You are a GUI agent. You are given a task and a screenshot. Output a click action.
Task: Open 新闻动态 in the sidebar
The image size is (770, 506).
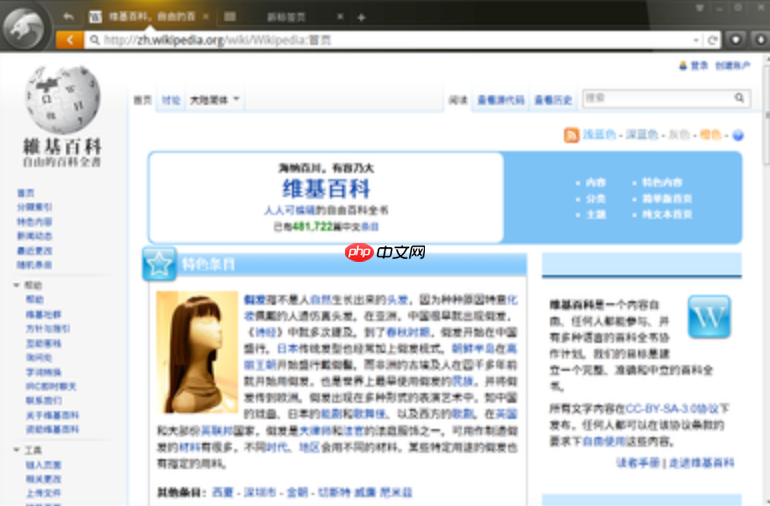pyautogui.click(x=34, y=236)
